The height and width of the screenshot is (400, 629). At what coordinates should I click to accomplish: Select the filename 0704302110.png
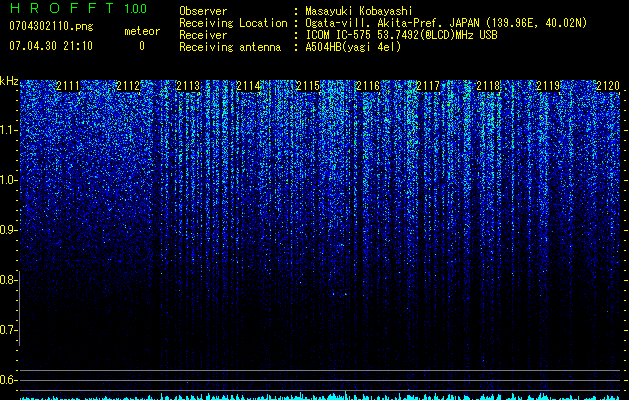pos(51,26)
